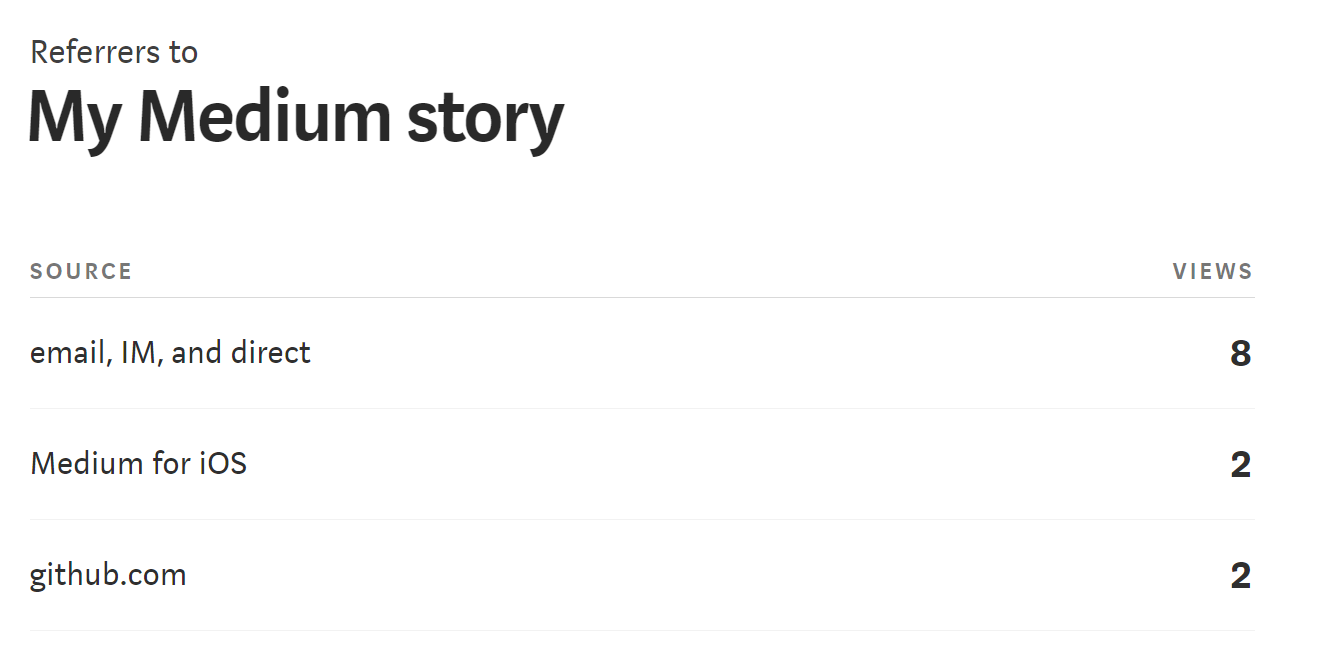Click the 'My Medium story' title
The image size is (1317, 665).
296,119
